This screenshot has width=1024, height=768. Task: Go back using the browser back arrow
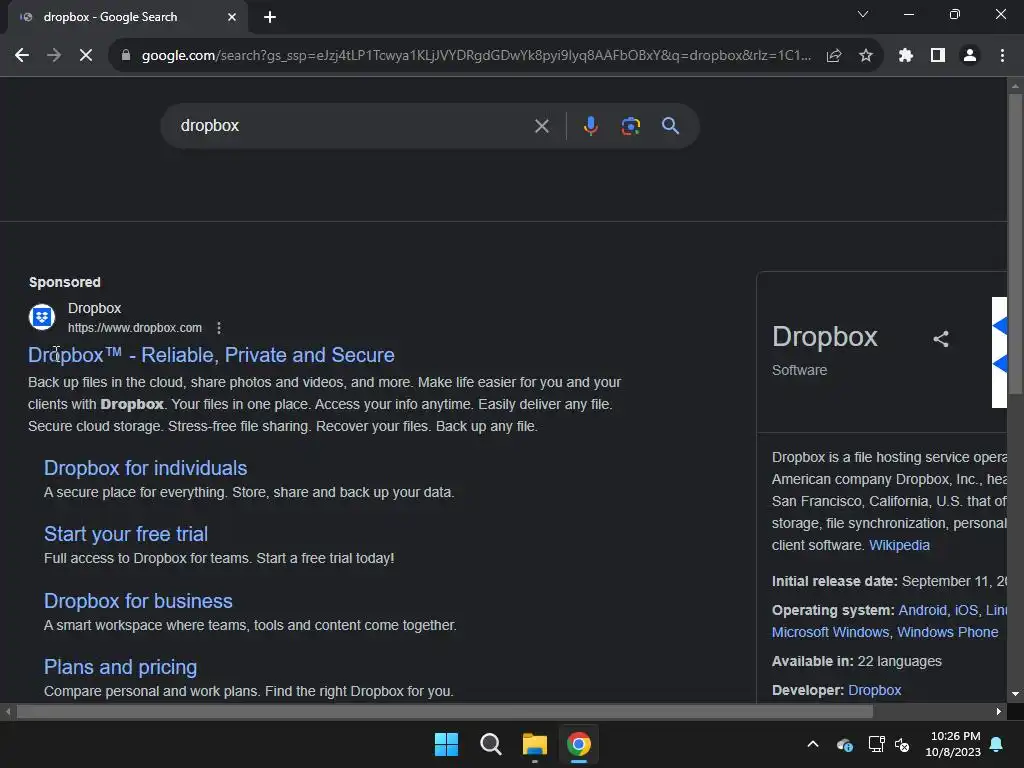[22, 56]
